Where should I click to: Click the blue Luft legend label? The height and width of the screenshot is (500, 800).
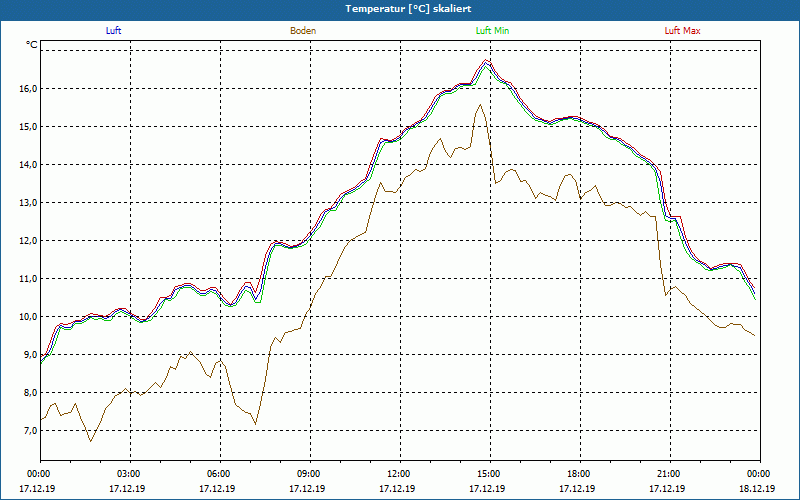click(113, 31)
